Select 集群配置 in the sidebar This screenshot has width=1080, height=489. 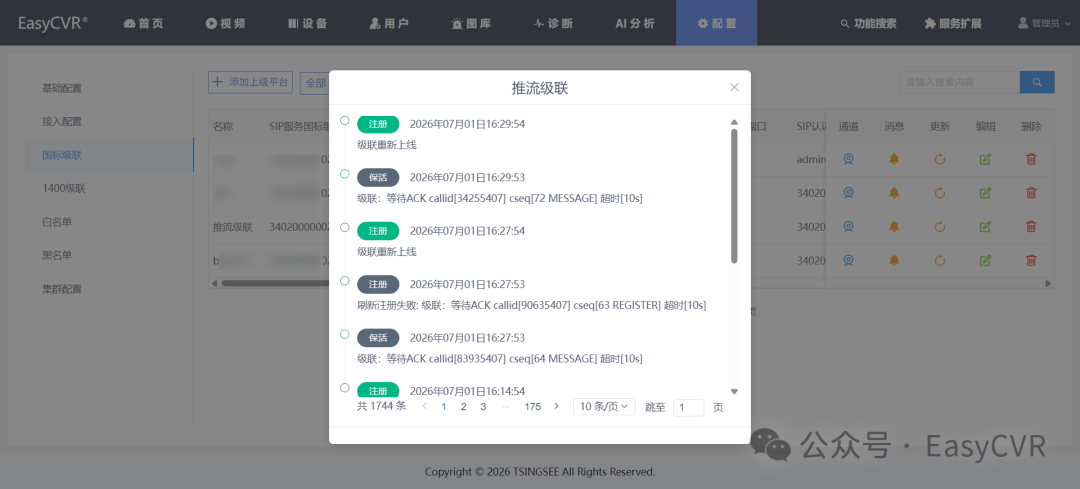click(x=62, y=289)
